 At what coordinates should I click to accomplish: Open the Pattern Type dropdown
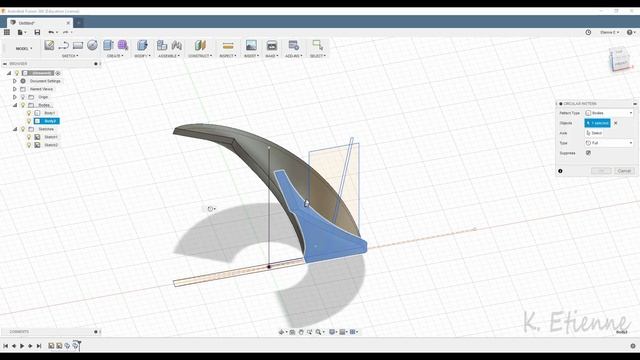609,113
